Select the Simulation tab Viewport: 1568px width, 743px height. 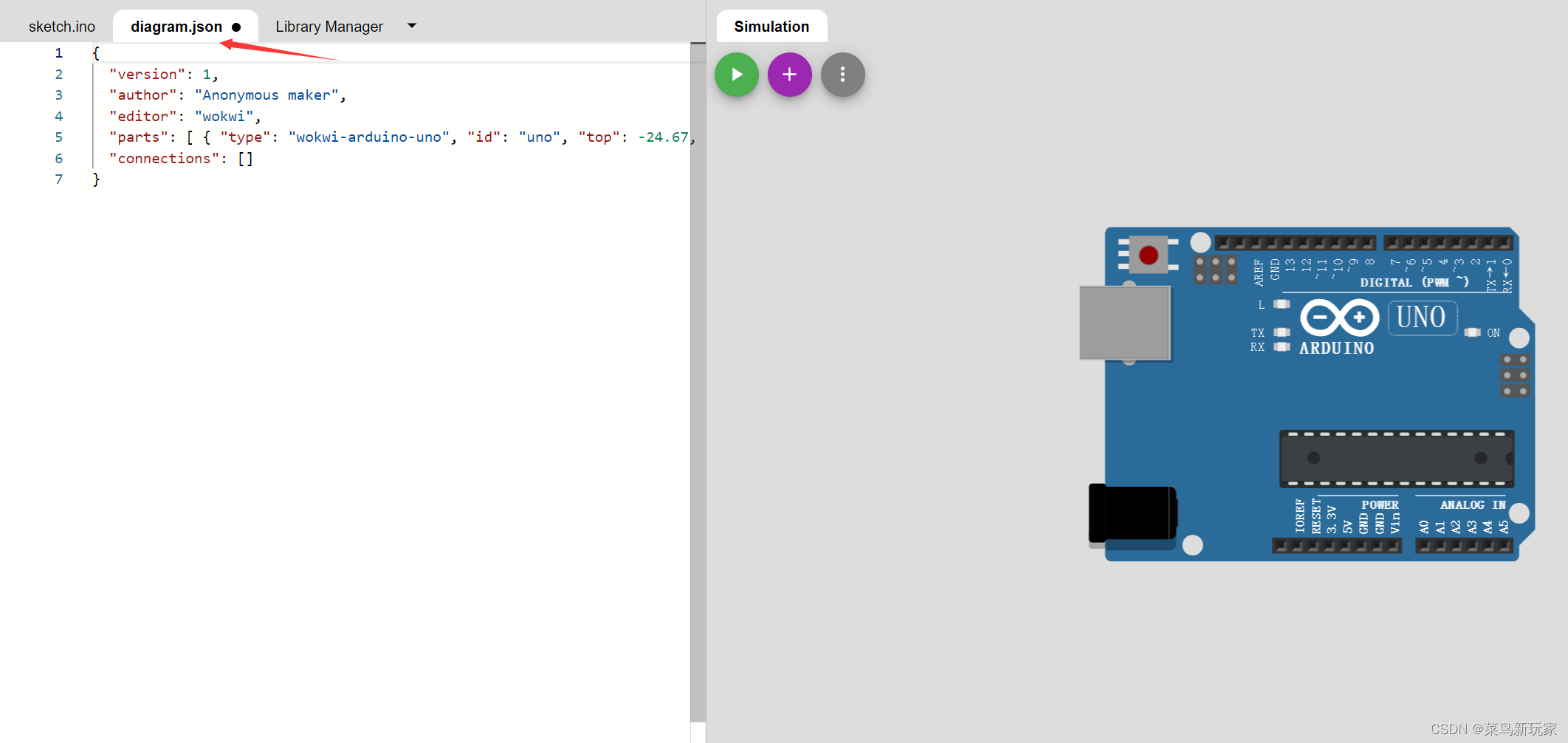coord(771,27)
